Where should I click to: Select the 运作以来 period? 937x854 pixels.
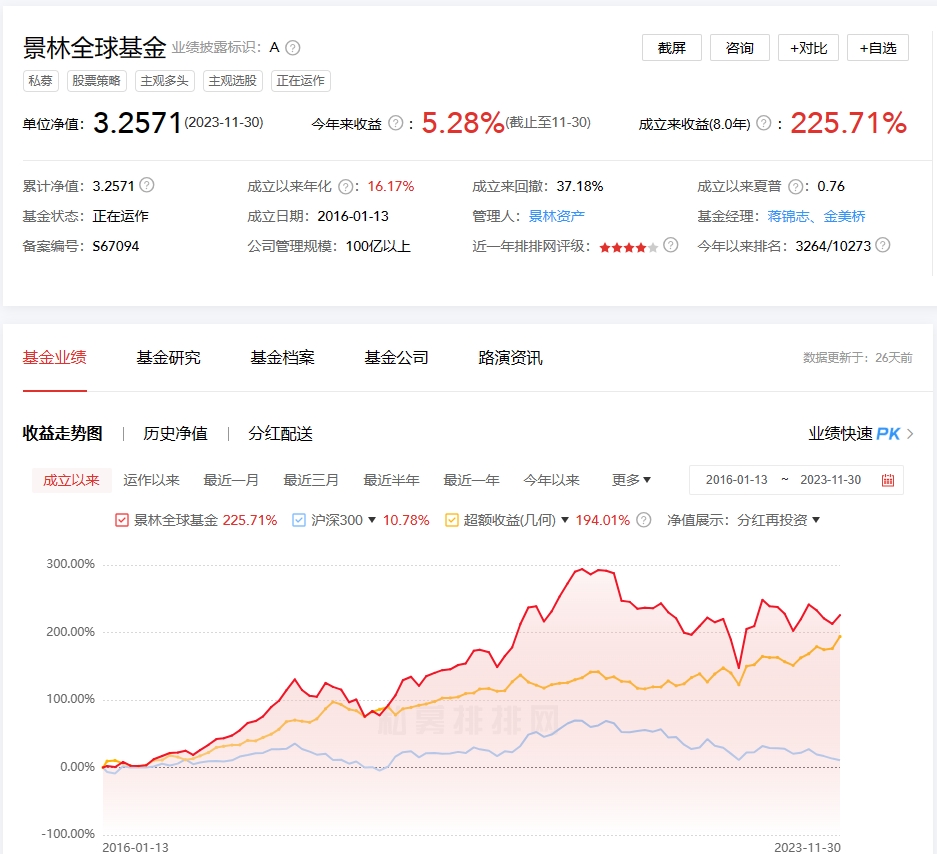point(151,480)
